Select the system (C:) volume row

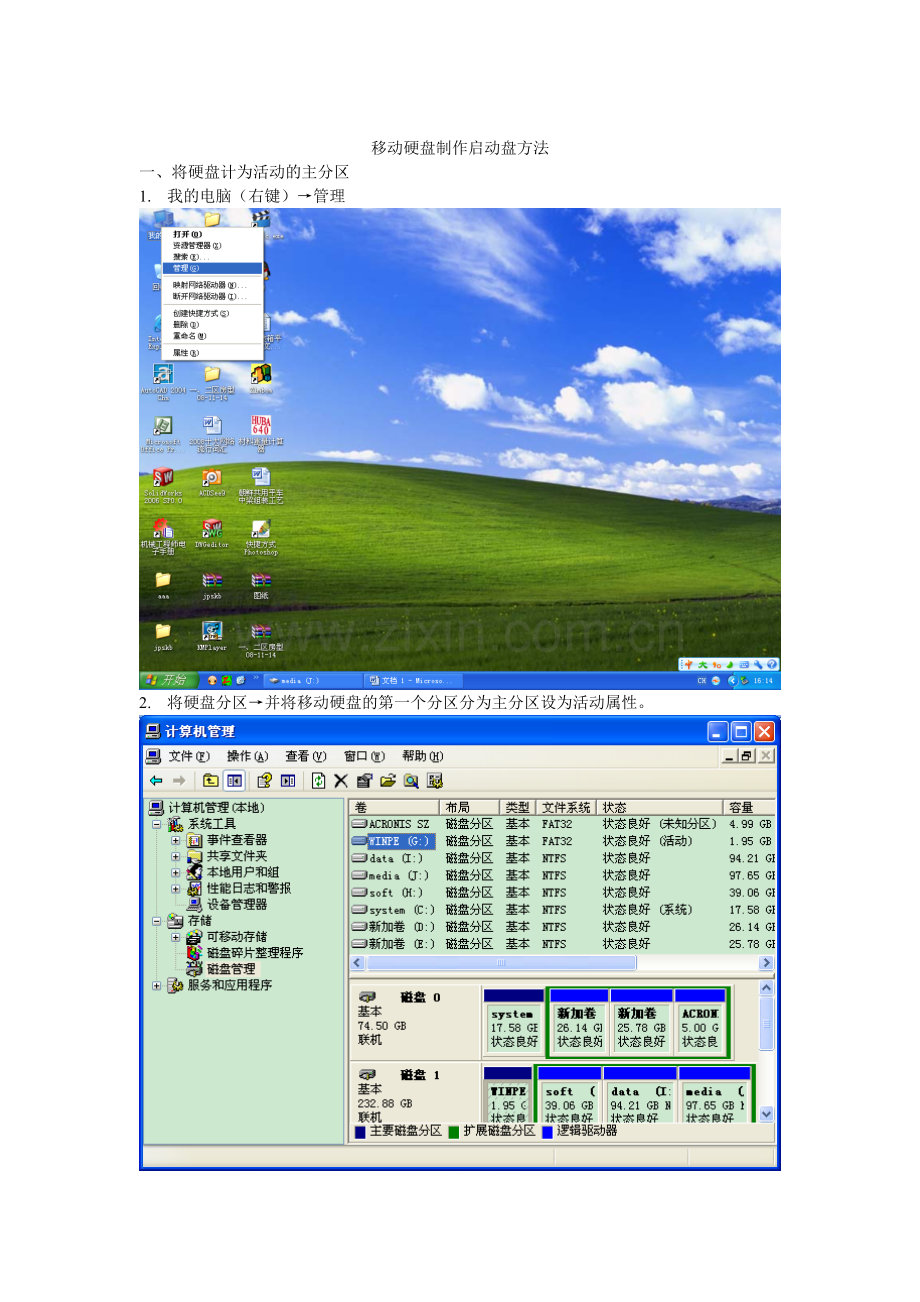[562, 910]
